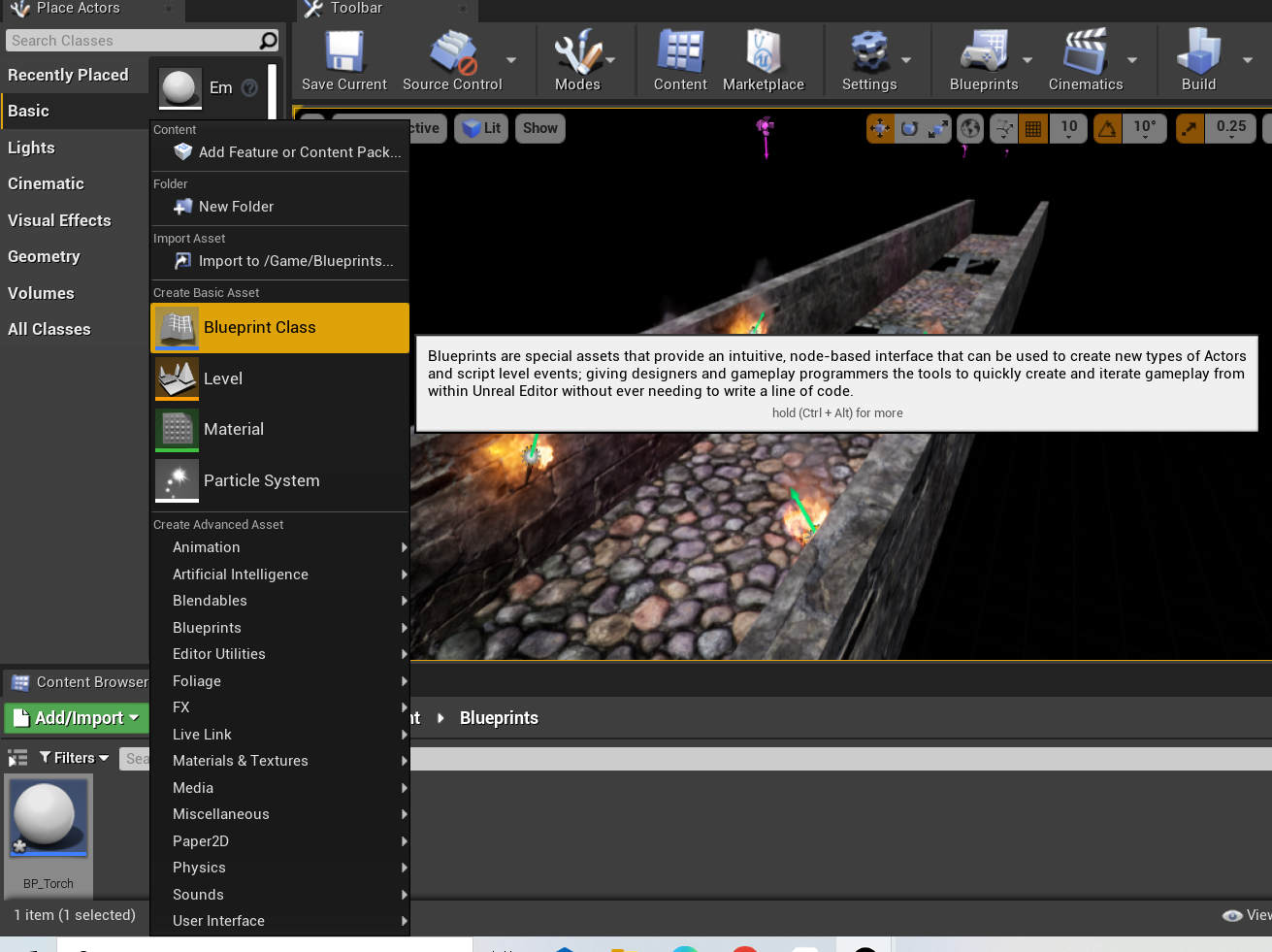The height and width of the screenshot is (952, 1272).
Task: Choose Import to /Game/Blueprints
Action: [279, 261]
